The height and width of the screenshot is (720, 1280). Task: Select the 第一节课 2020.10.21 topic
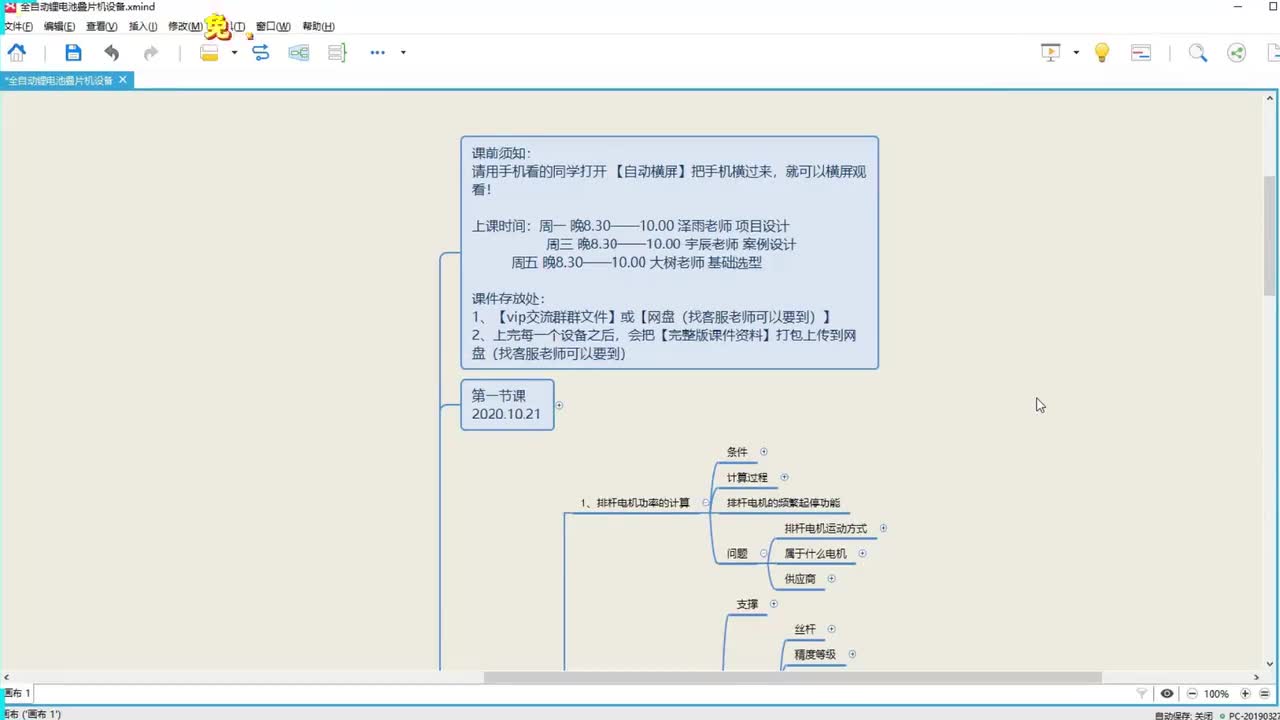click(507, 405)
